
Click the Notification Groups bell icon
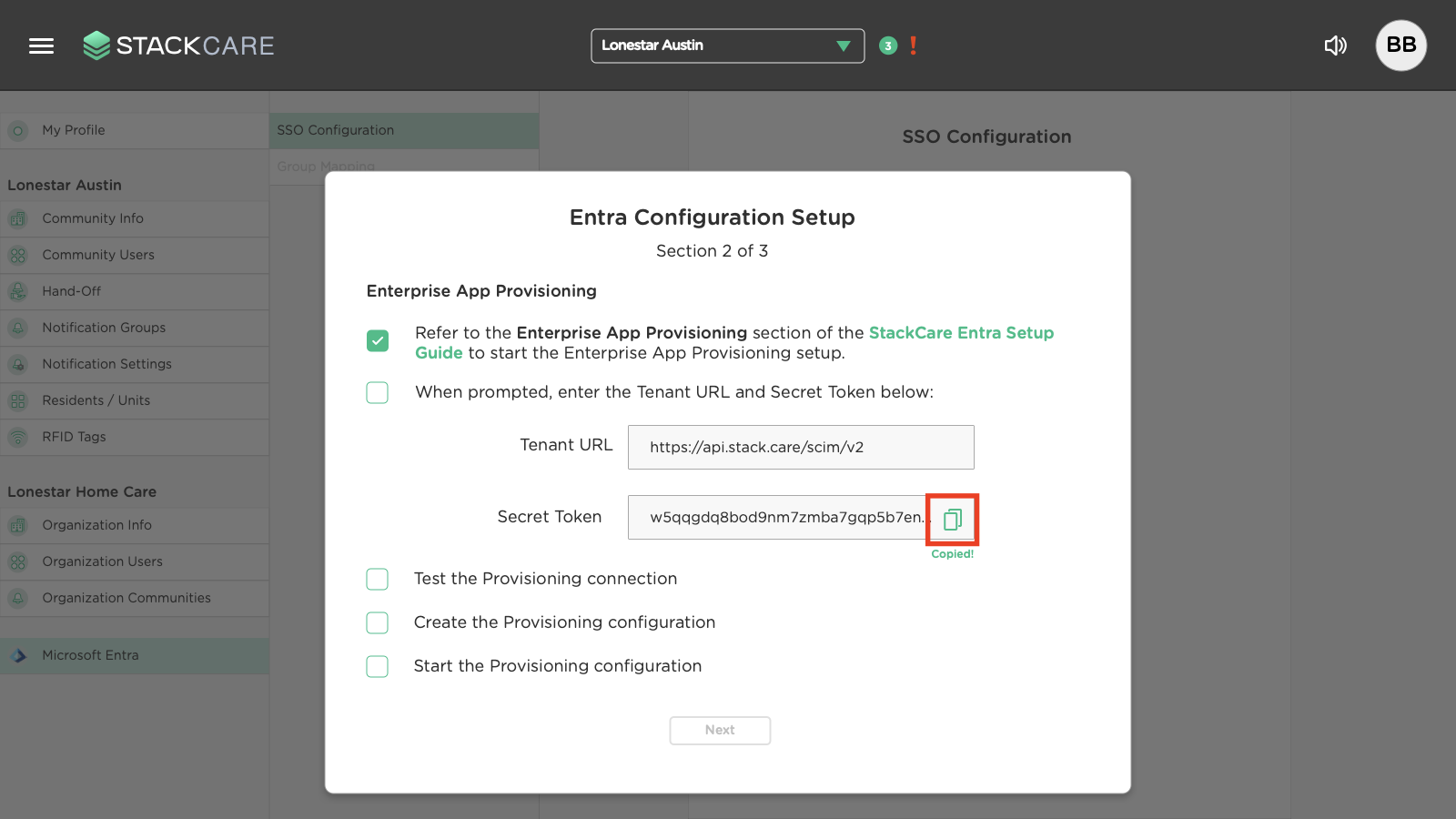(17, 328)
